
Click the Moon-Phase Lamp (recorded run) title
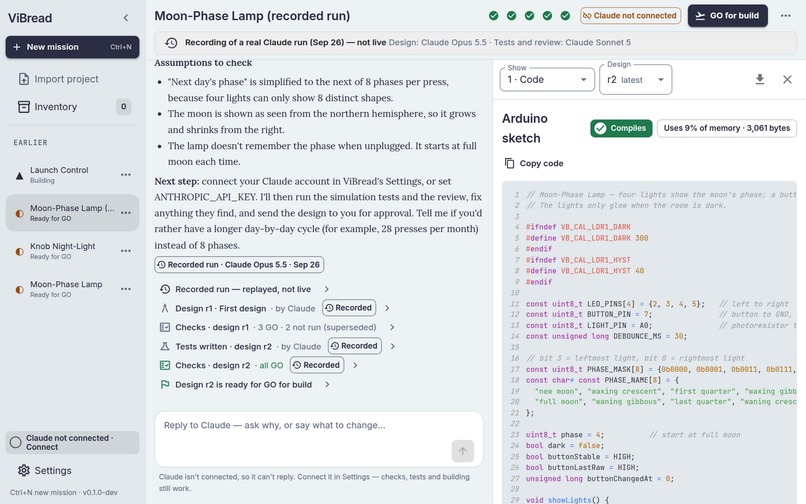[252, 16]
